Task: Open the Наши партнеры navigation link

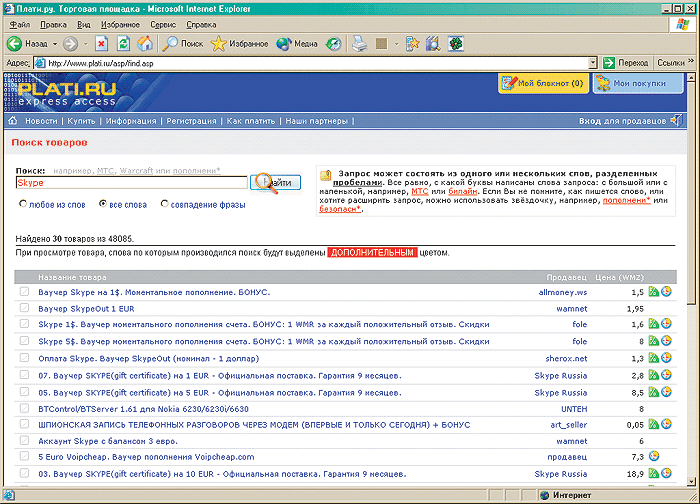Action: tap(317, 121)
